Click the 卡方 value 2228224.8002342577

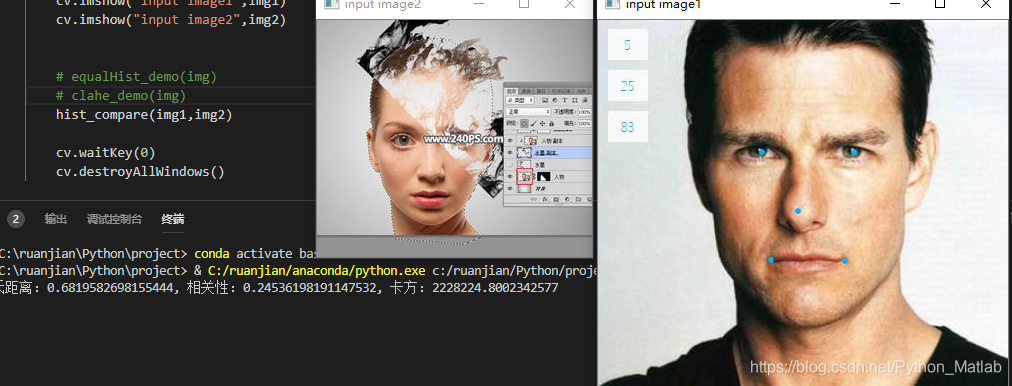click(x=495, y=287)
